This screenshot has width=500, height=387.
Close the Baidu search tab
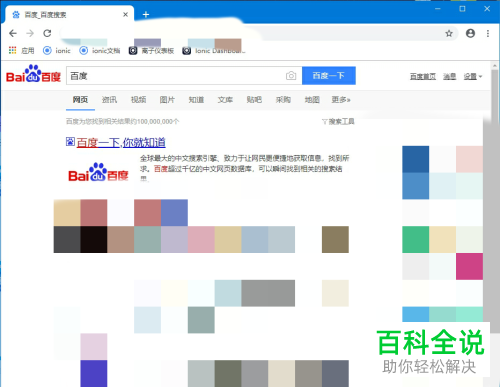click(125, 15)
